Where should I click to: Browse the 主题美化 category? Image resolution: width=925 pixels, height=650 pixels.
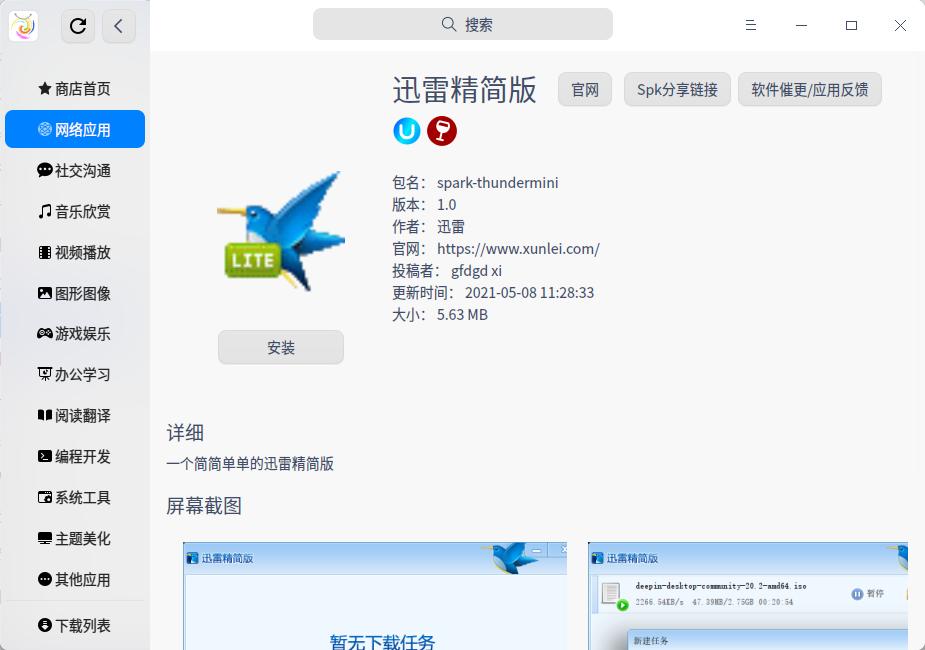click(75, 538)
